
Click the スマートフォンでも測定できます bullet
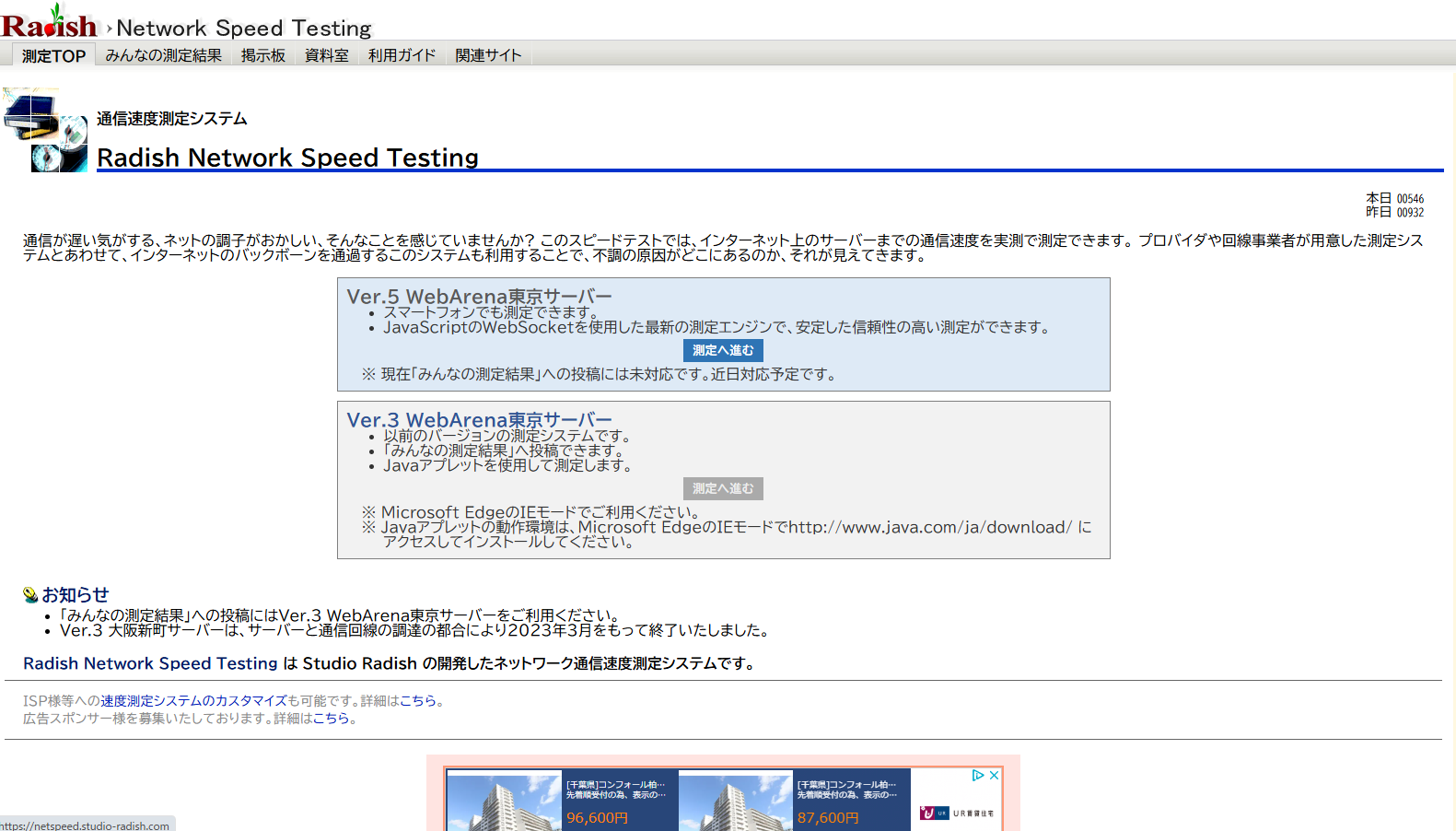[491, 312]
